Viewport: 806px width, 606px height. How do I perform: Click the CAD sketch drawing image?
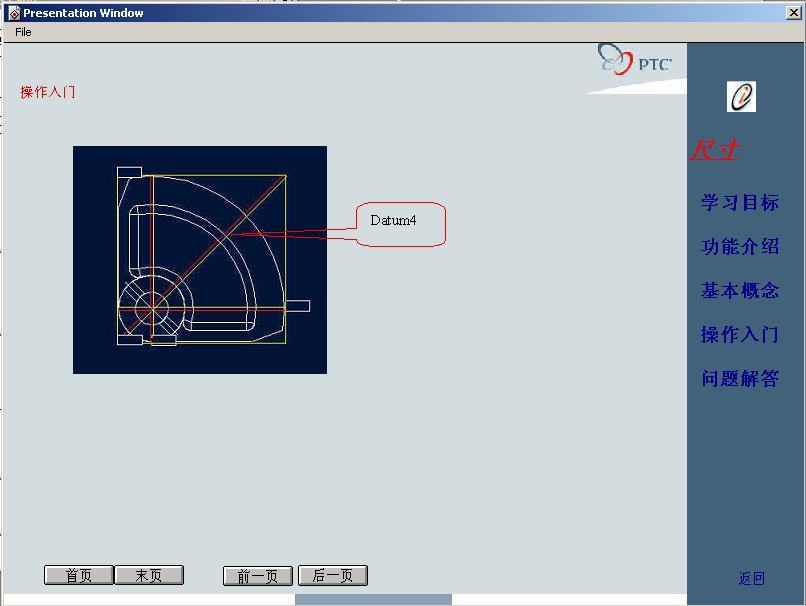click(200, 260)
